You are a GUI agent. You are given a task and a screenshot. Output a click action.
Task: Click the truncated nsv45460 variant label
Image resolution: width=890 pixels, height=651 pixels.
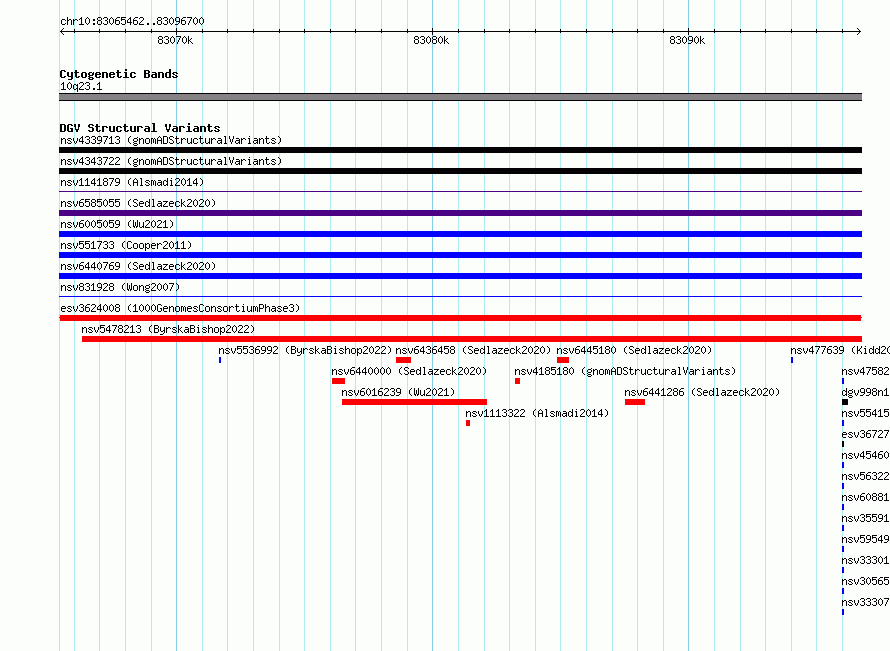(x=865, y=455)
